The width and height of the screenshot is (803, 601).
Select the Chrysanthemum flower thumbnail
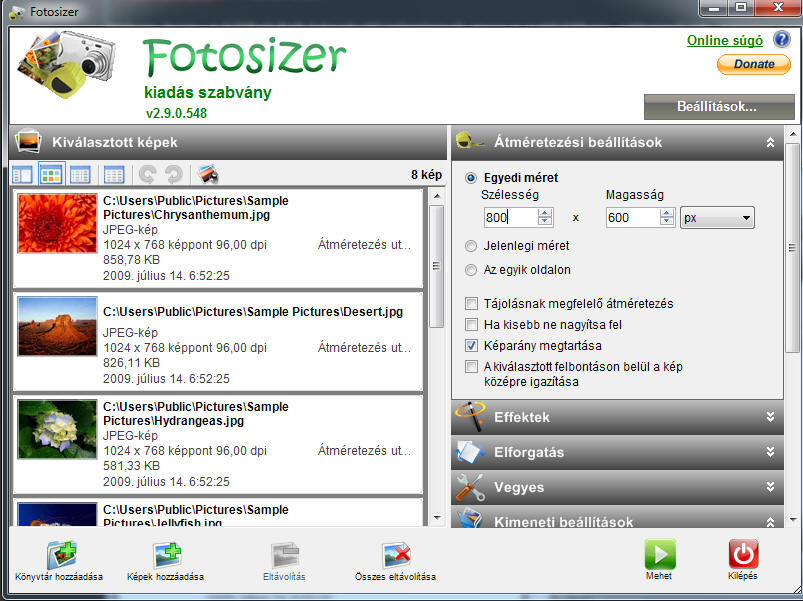click(57, 223)
